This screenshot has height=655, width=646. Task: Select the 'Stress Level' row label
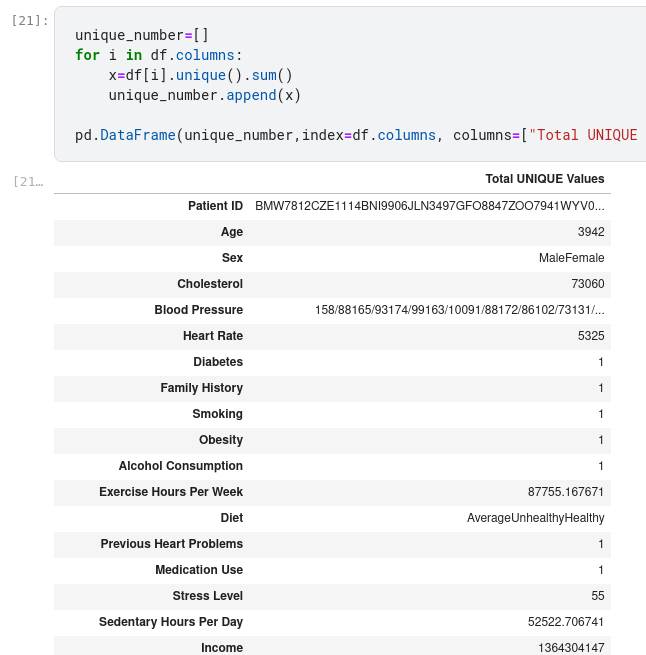point(206,596)
